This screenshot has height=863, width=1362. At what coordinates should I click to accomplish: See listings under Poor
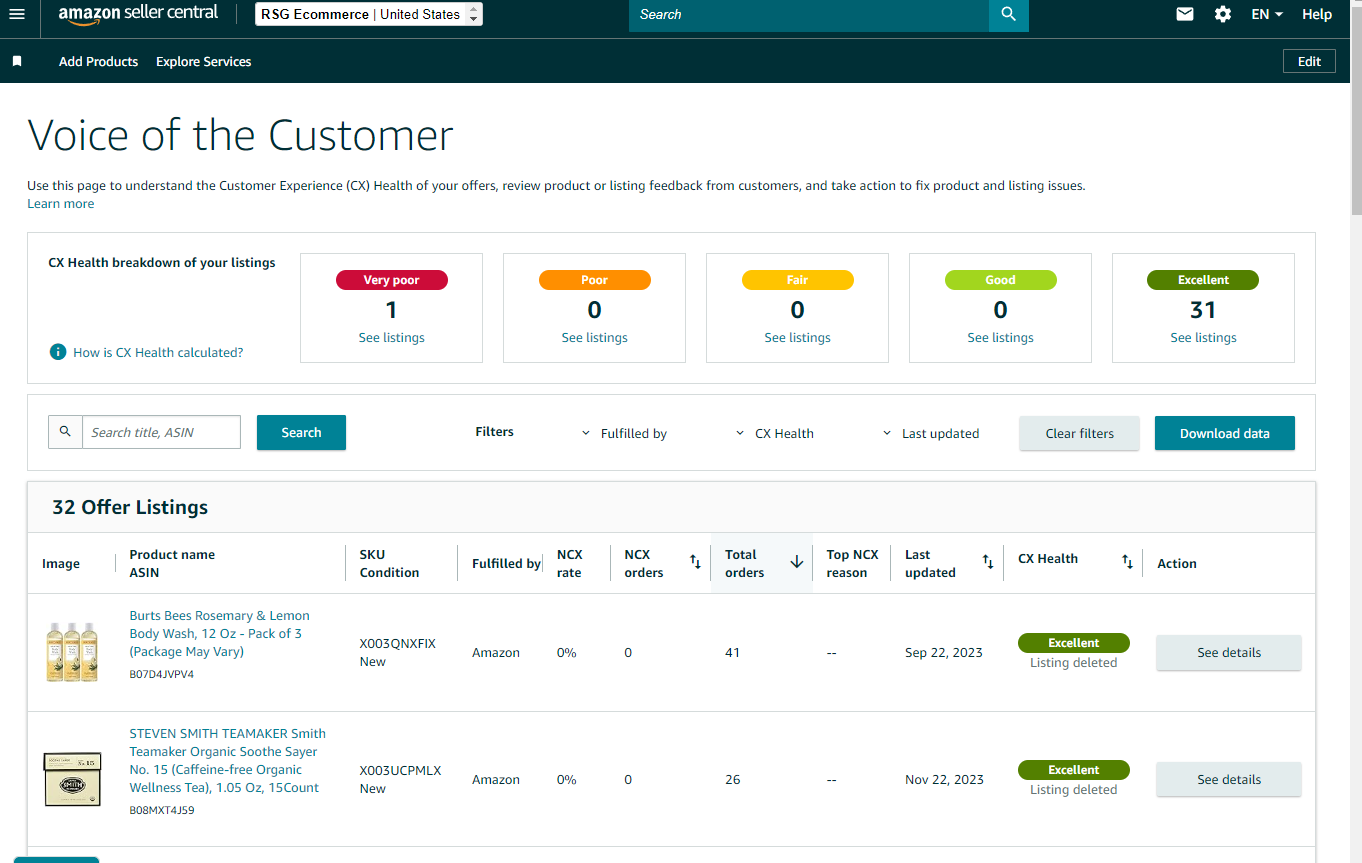[595, 338]
